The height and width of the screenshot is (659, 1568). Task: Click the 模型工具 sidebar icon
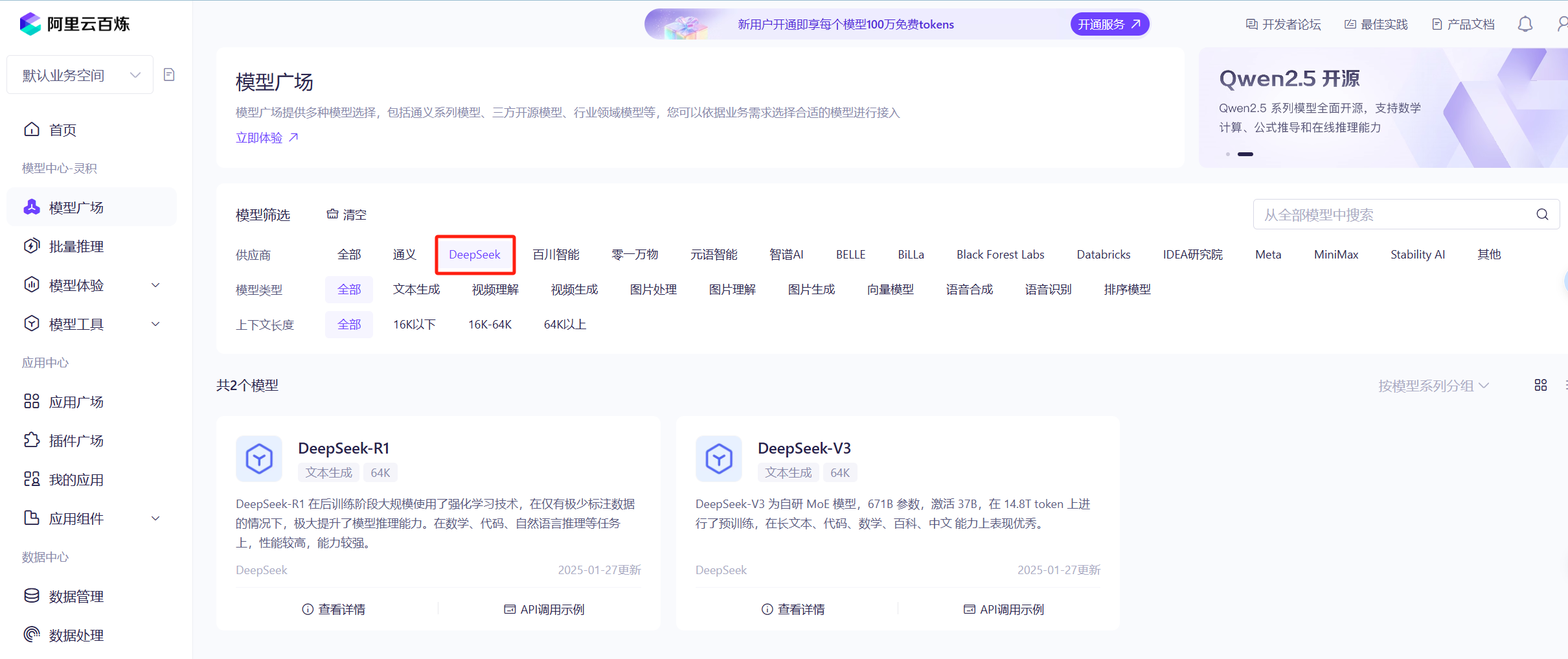32,323
